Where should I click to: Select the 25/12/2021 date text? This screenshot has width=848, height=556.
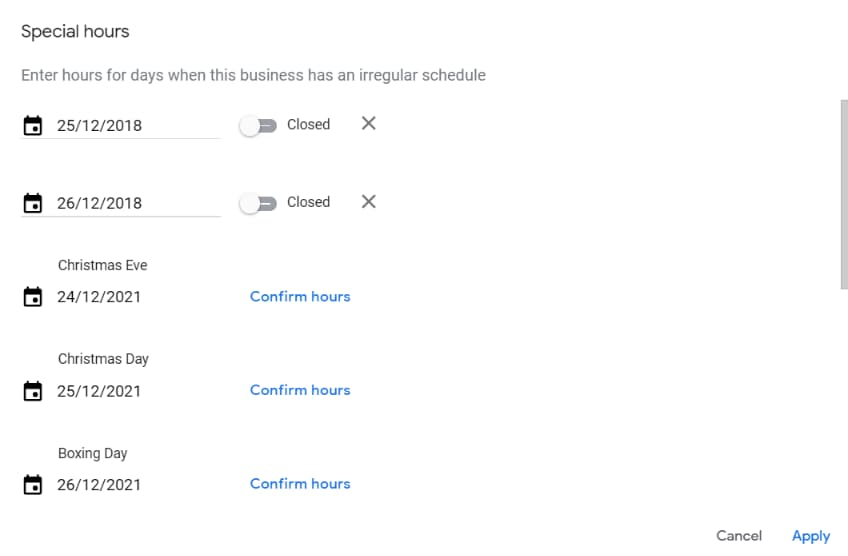coord(99,391)
